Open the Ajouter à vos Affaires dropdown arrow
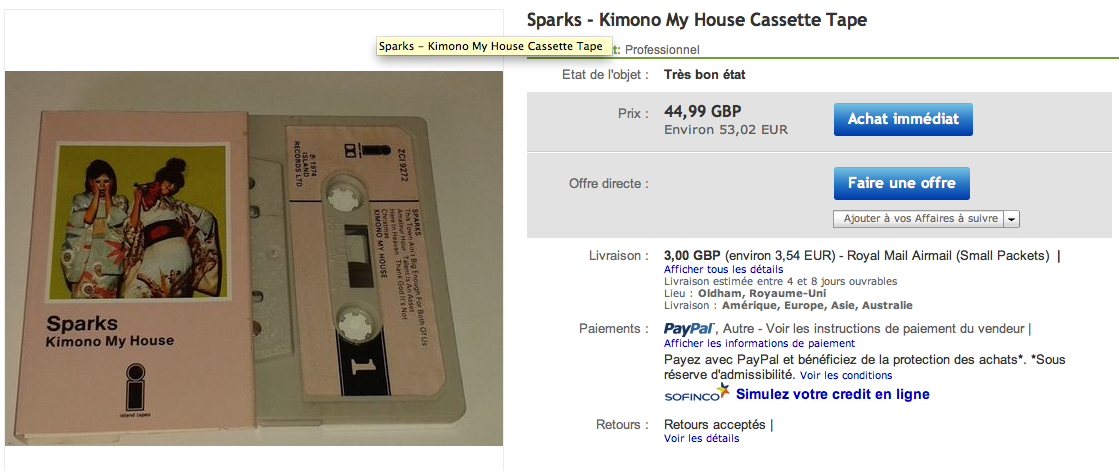 (x=1011, y=219)
